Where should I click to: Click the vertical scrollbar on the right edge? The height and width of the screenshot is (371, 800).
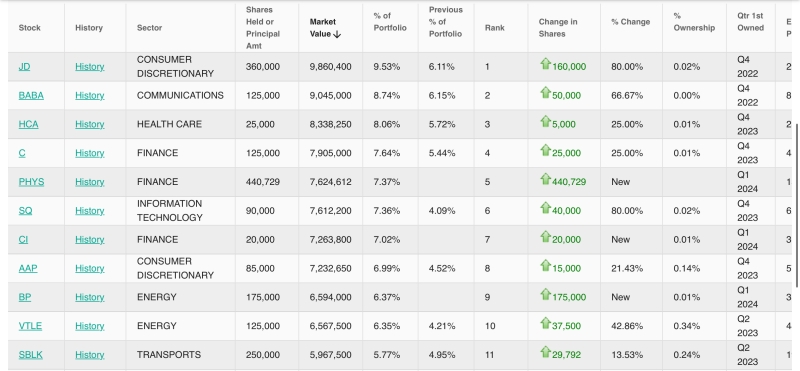click(797, 204)
